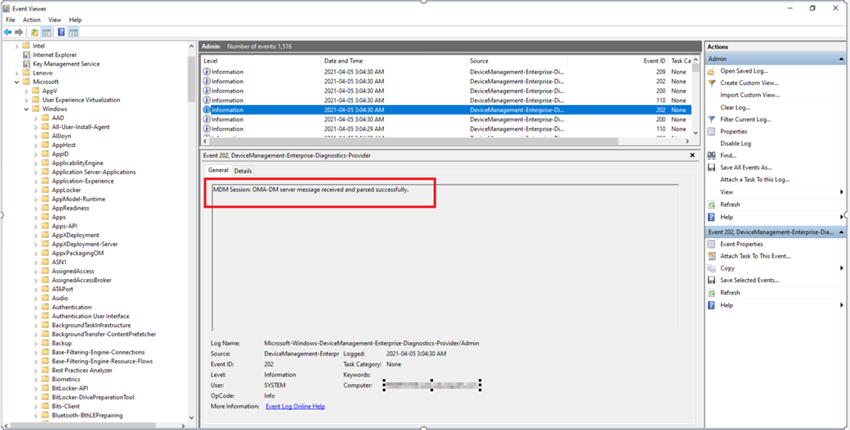850x430 pixels.
Task: Click the Save All Events As icon
Action: click(711, 168)
